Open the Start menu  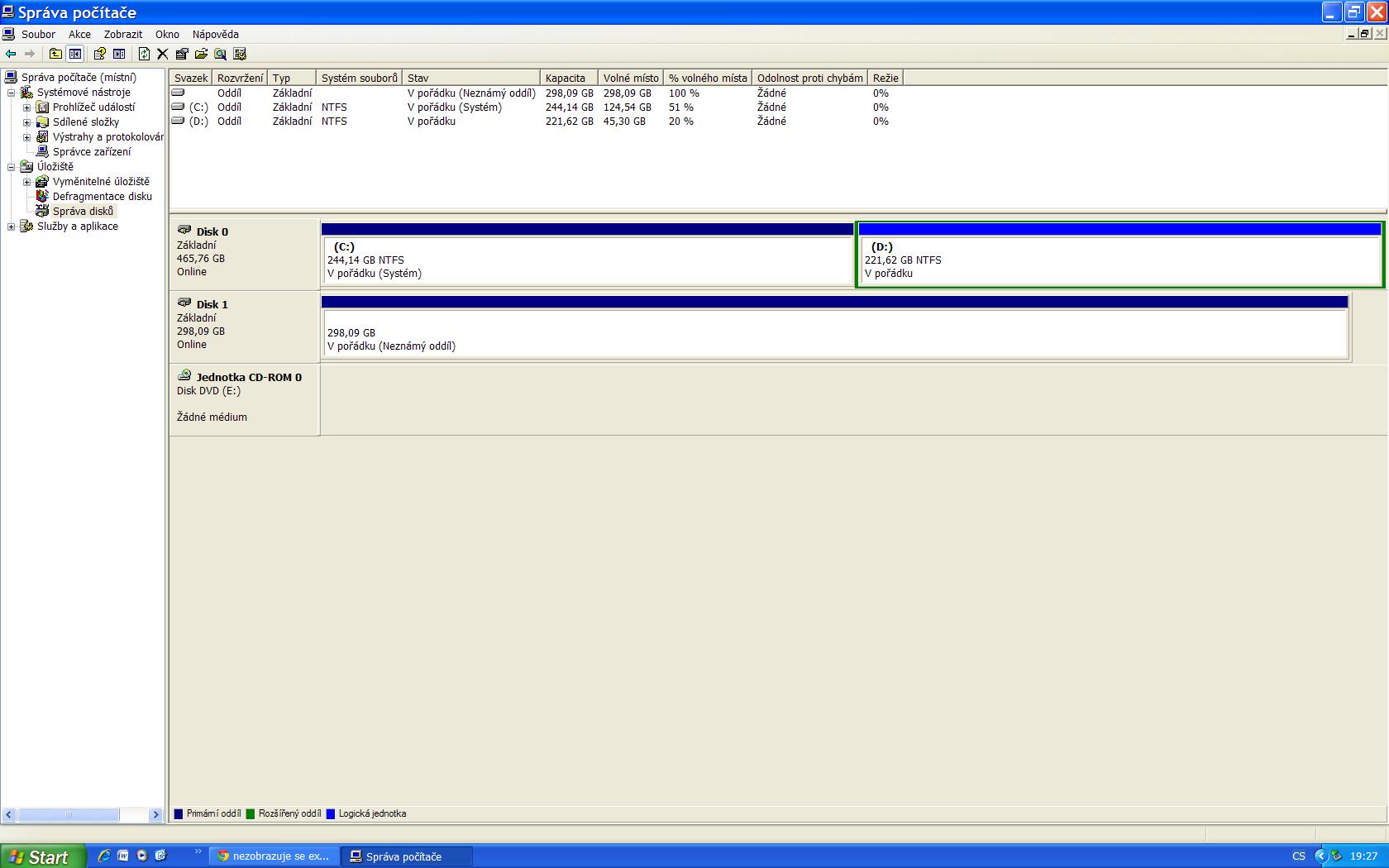[43, 856]
